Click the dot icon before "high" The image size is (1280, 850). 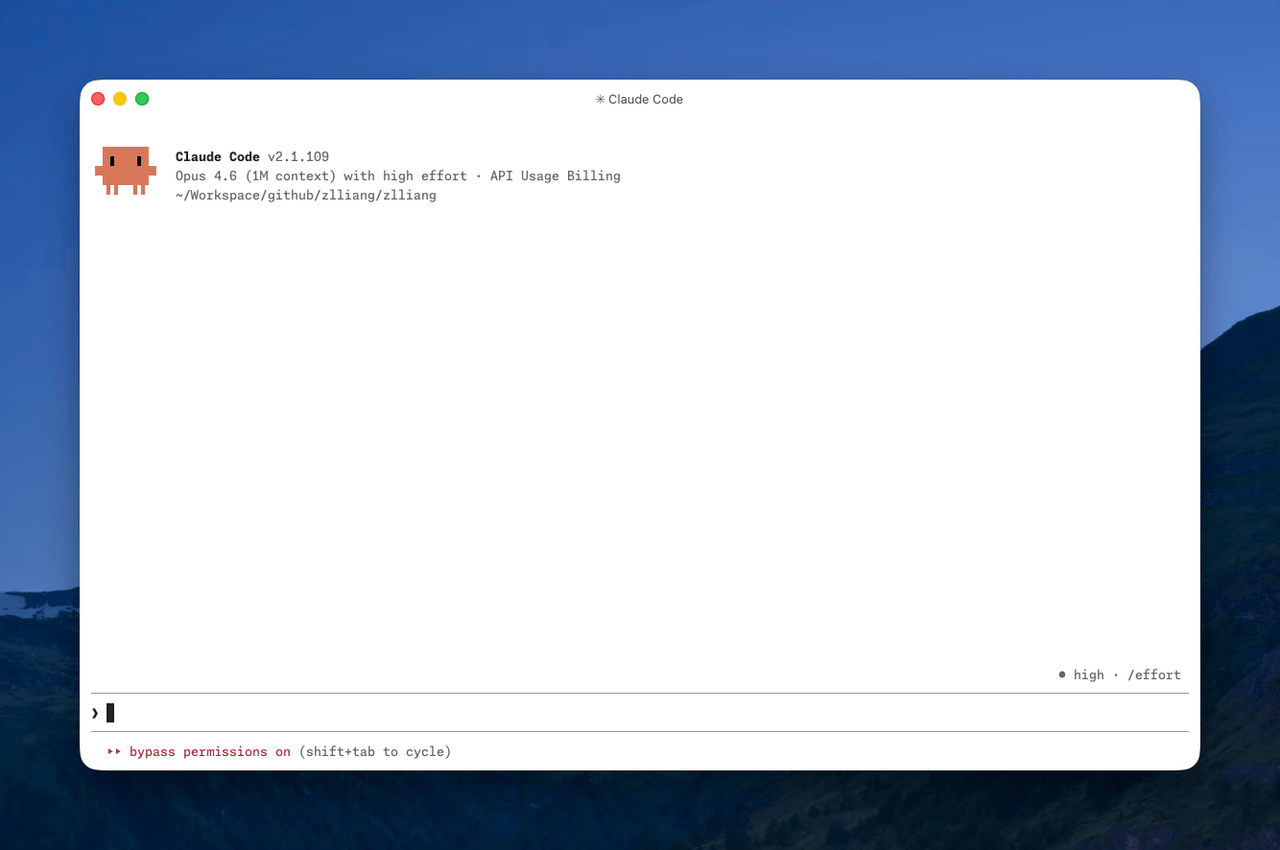1062,675
